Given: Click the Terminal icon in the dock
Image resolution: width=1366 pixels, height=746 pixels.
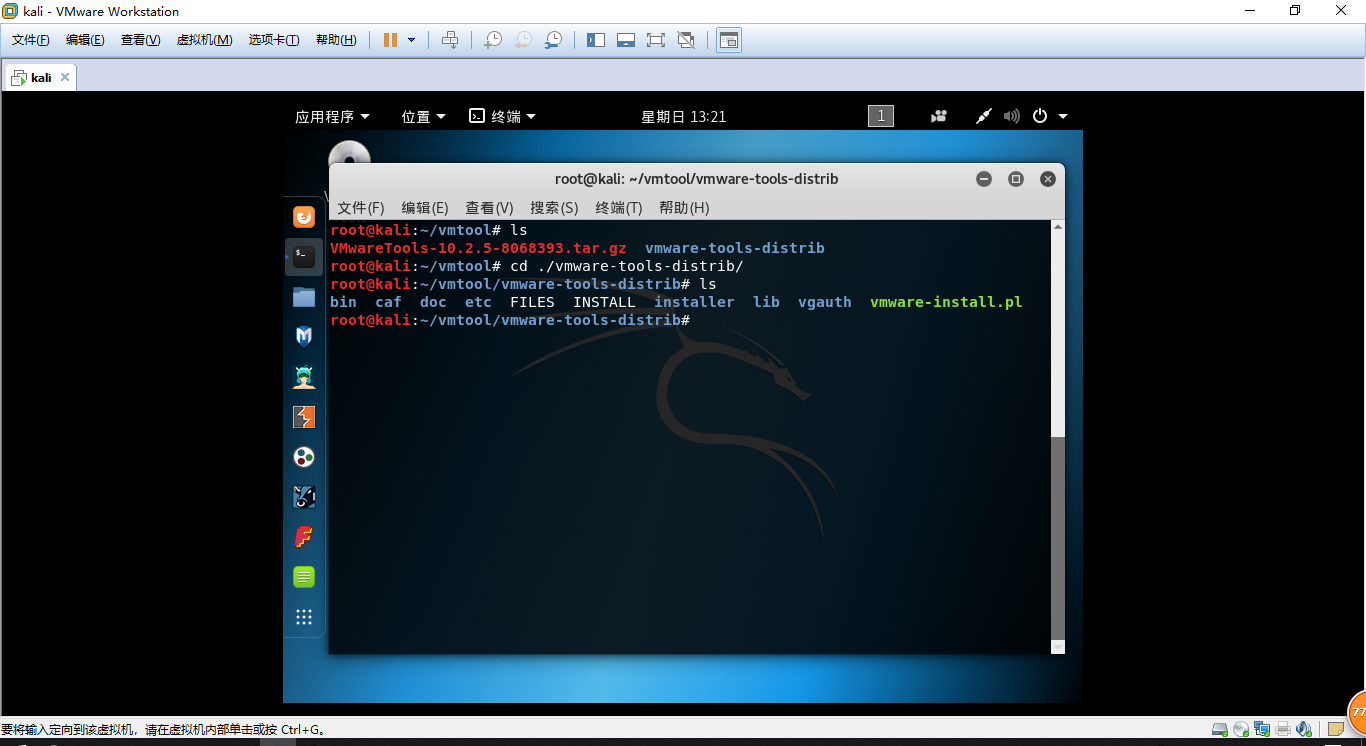Looking at the screenshot, I should coord(304,257).
